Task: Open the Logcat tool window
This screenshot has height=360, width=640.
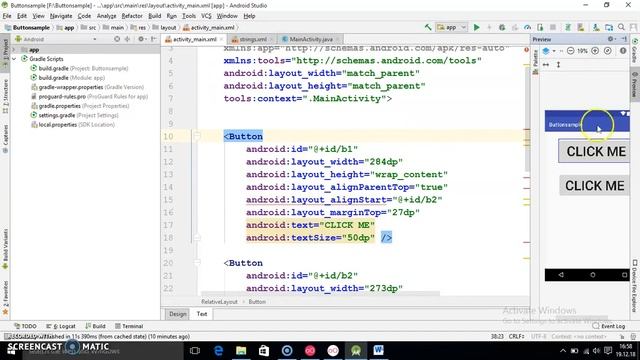Action: click(x=61, y=326)
